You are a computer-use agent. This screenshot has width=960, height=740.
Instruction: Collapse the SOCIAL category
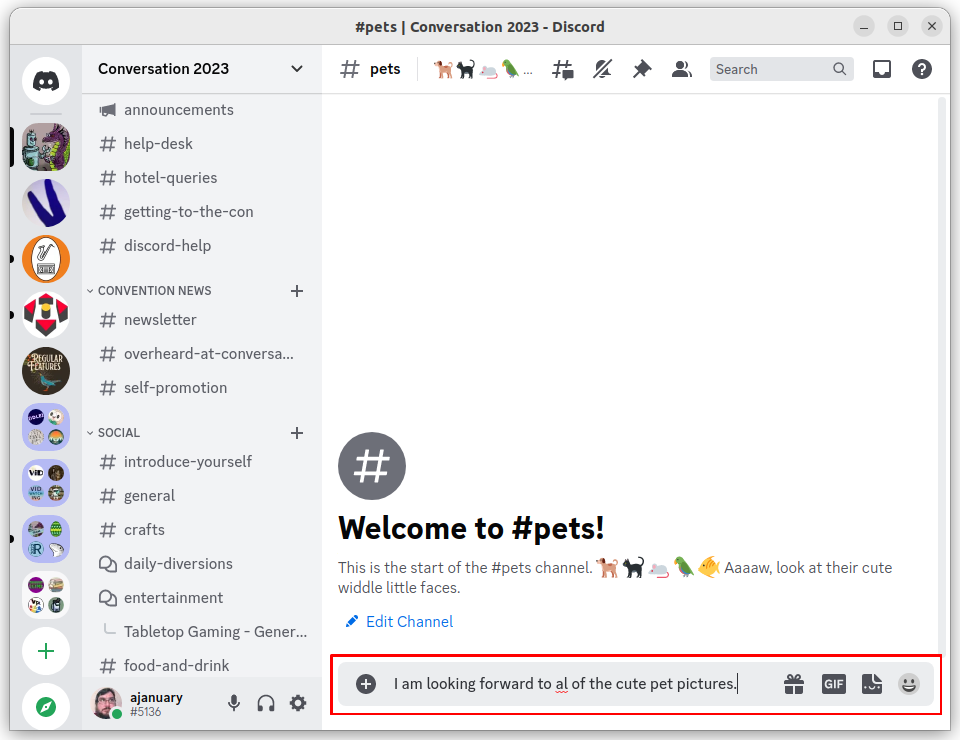pos(114,433)
